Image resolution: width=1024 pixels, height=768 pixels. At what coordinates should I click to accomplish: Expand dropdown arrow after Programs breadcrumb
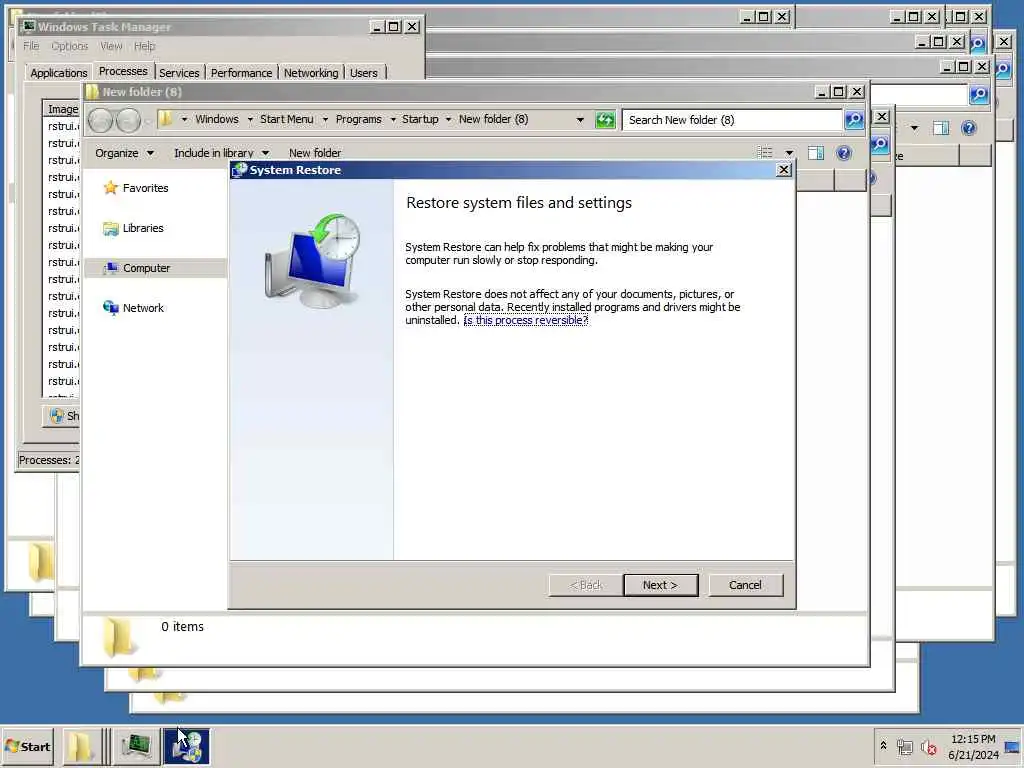(393, 120)
